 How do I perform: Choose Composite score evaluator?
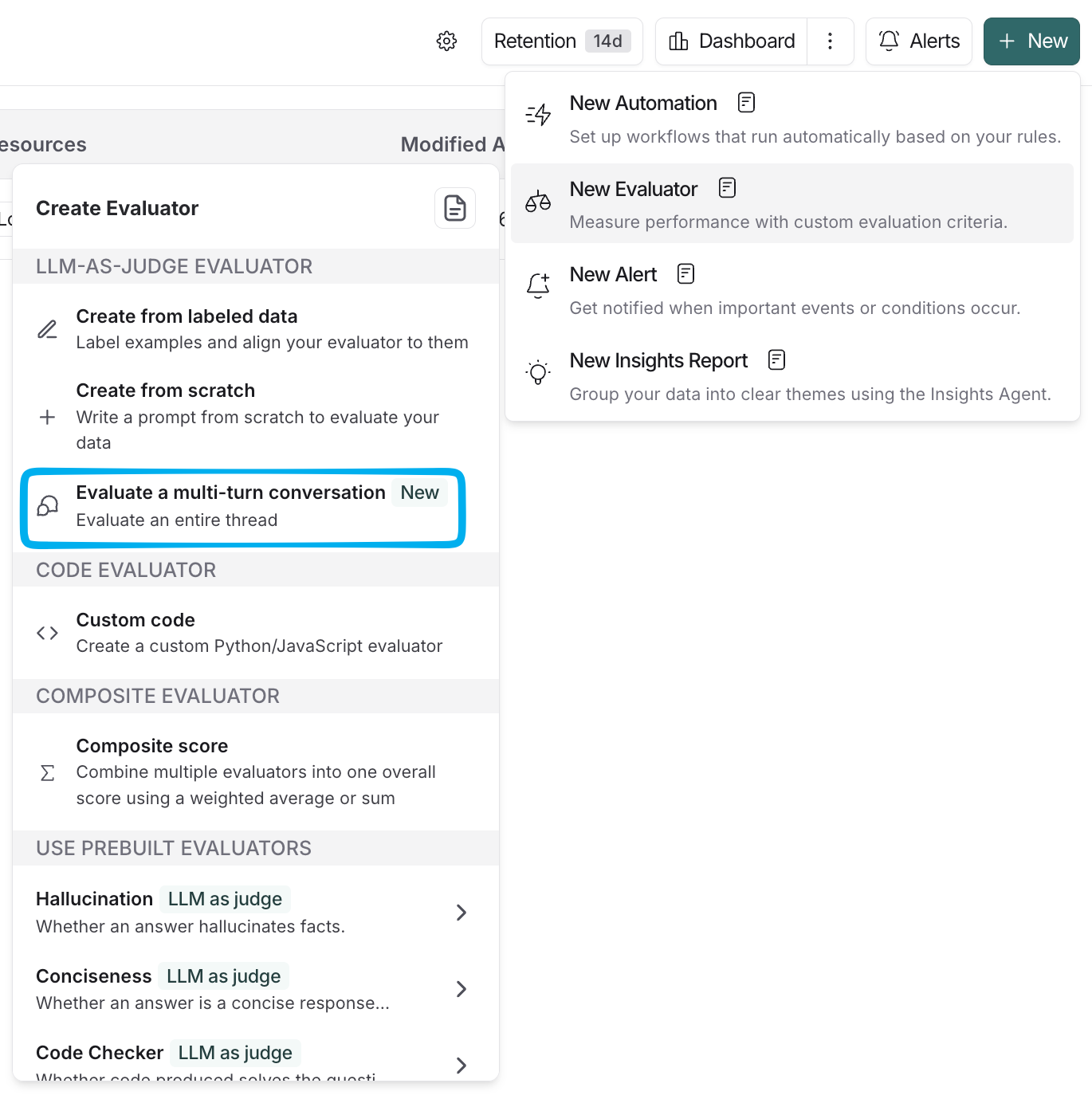click(256, 771)
